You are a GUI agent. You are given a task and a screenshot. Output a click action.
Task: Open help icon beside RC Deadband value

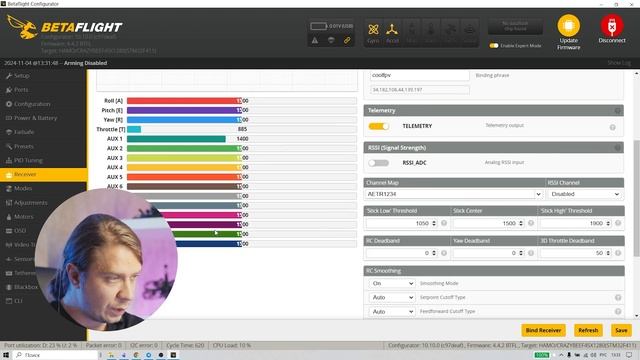[444, 253]
